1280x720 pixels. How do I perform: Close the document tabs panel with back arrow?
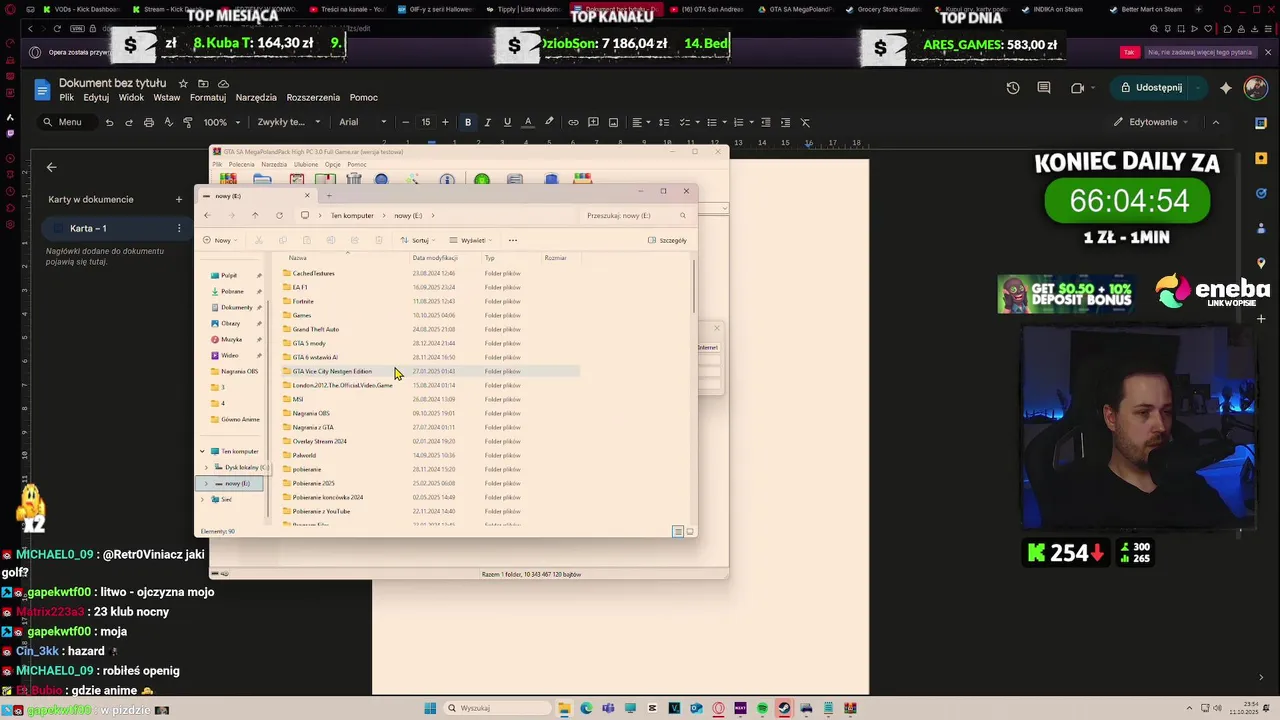(x=52, y=167)
